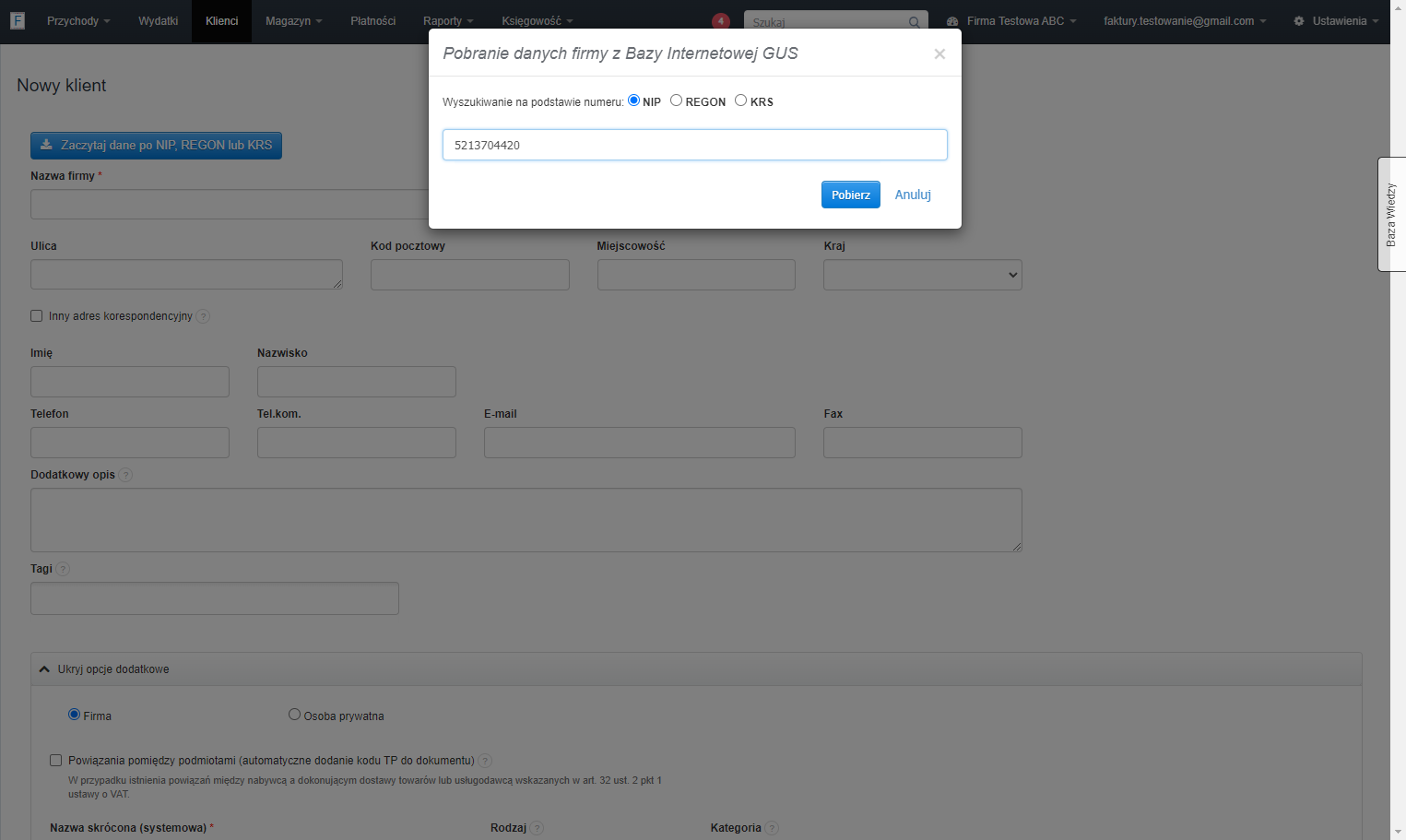The height and width of the screenshot is (840, 1406).
Task: Collapse Ukryj opcje dodatkowe section
Action: pyautogui.click(x=696, y=669)
